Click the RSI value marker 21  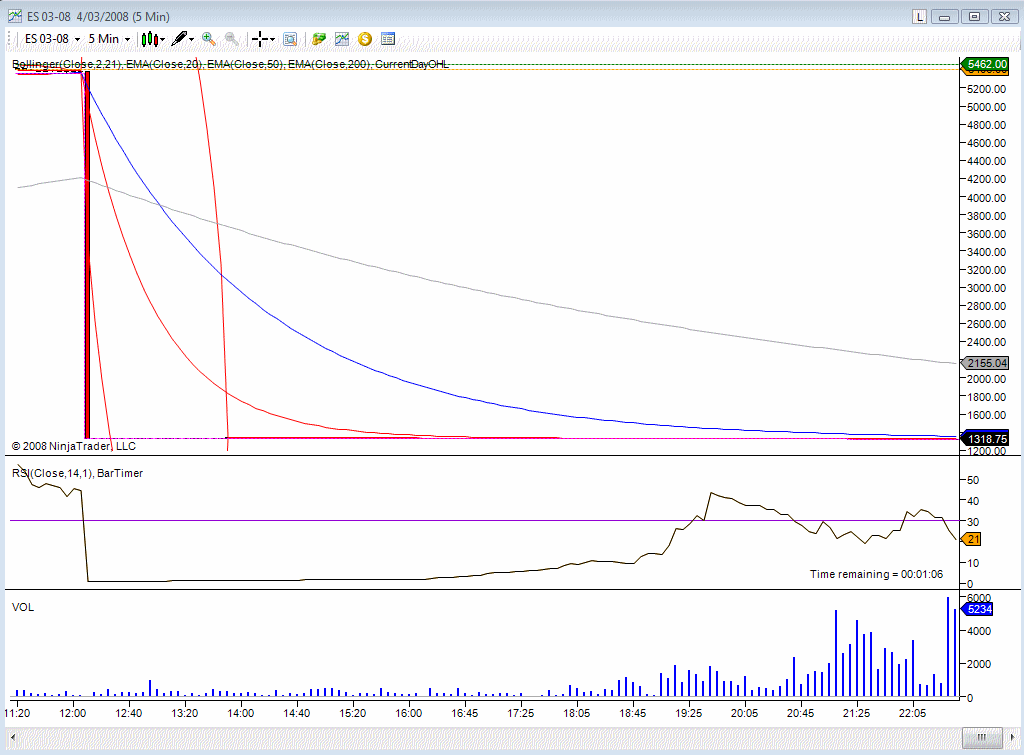tap(972, 539)
